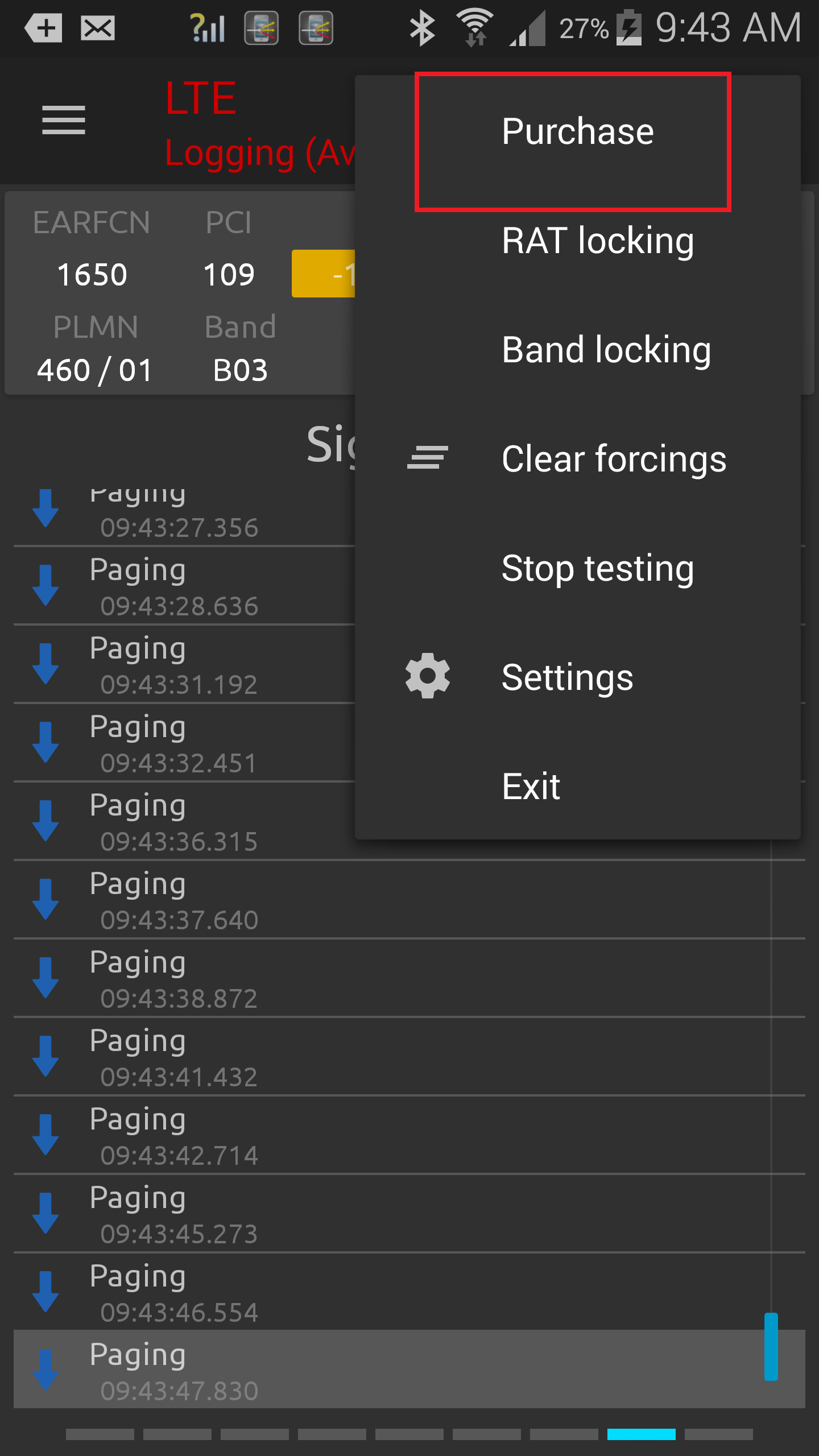
Task: Click the Clear forcings lines icon
Action: [428, 458]
